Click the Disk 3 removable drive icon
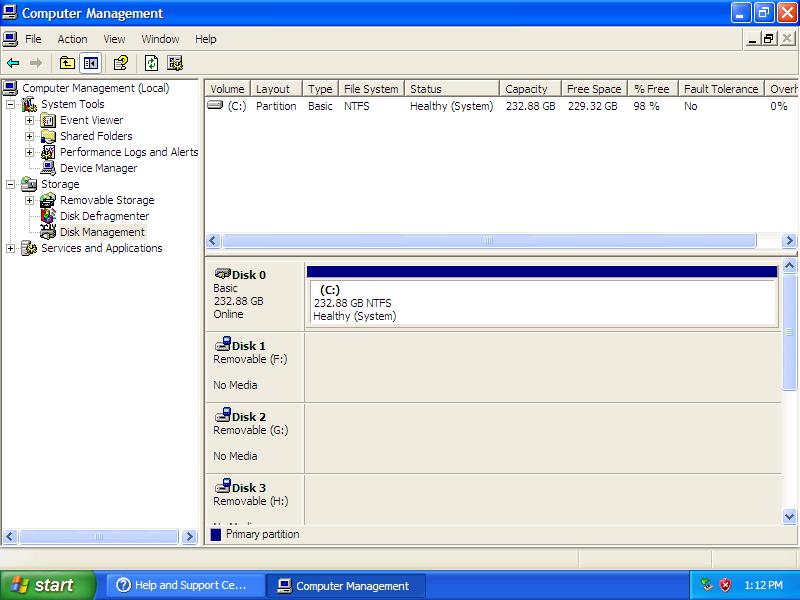Screen dimensions: 800x600 tap(222, 485)
